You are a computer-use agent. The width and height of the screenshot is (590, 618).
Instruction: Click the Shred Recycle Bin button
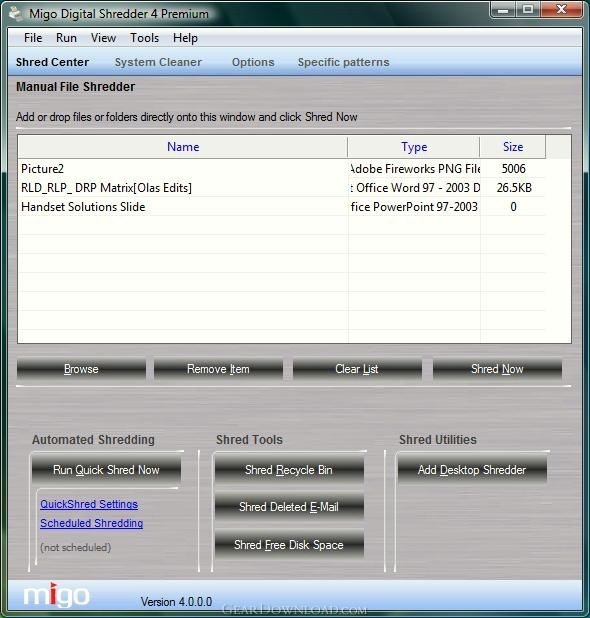289,470
